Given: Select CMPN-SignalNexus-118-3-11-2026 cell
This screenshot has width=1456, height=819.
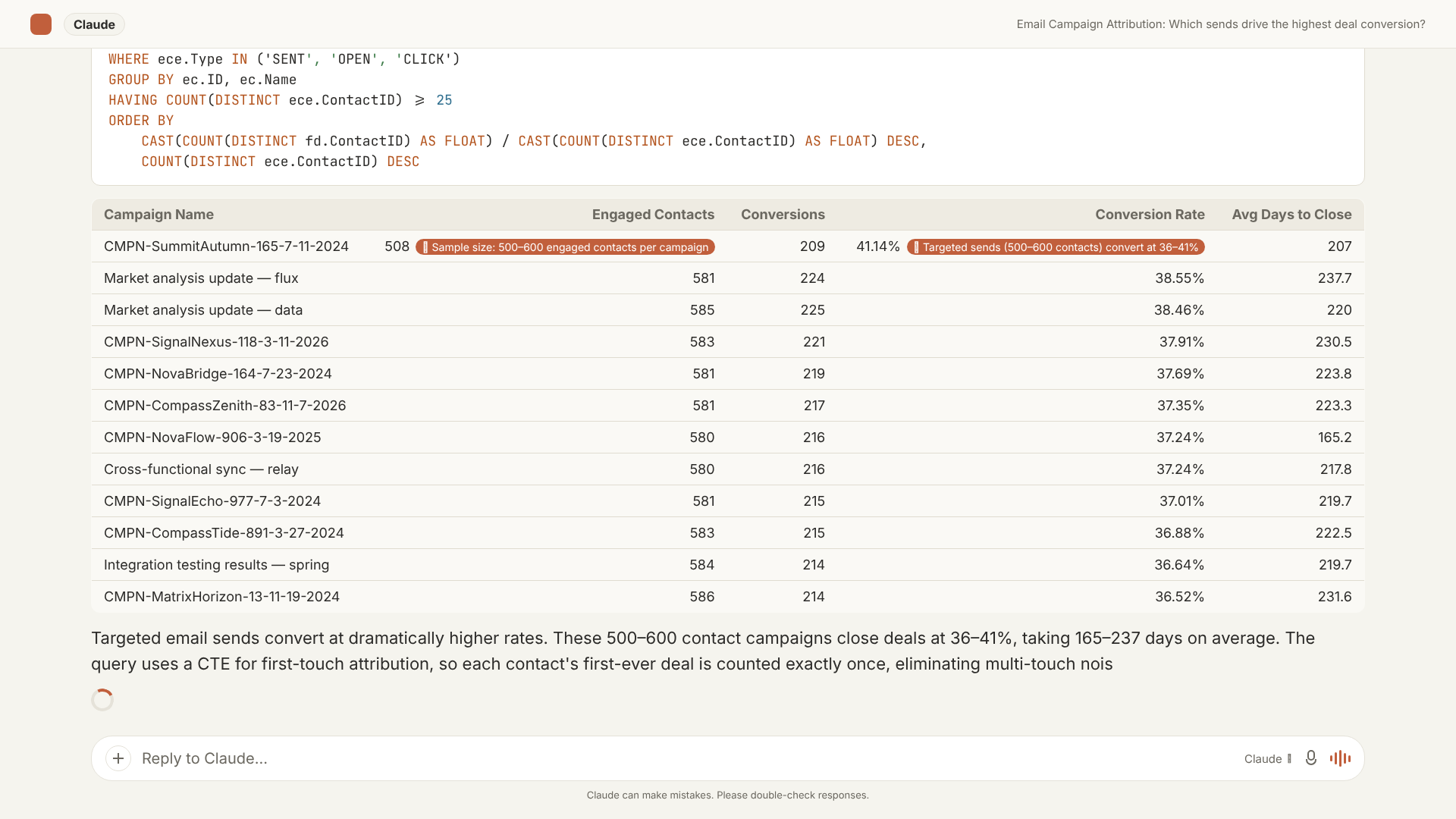Looking at the screenshot, I should [x=216, y=342].
